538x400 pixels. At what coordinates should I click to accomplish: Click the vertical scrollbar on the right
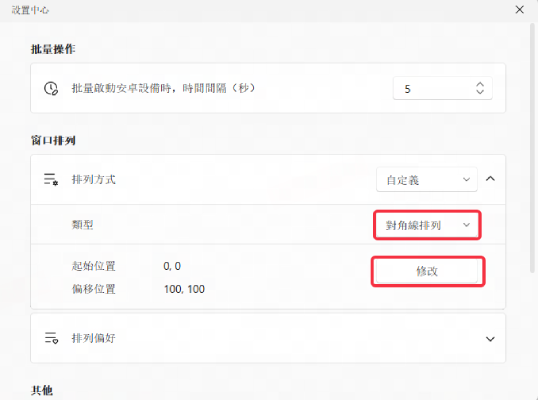tap(533, 148)
